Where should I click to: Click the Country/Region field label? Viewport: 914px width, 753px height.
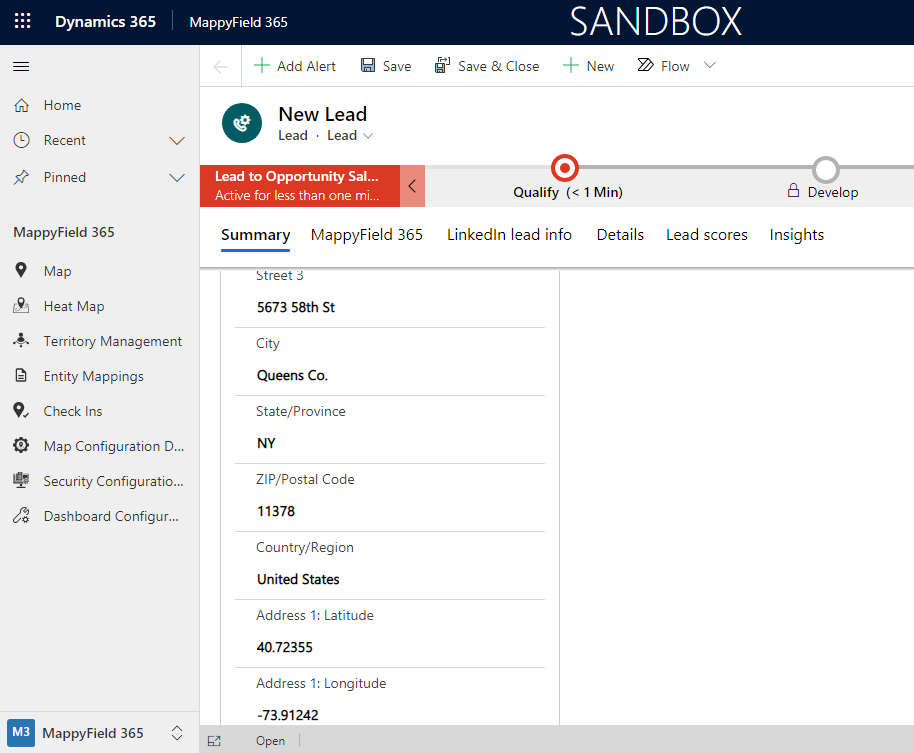(305, 547)
